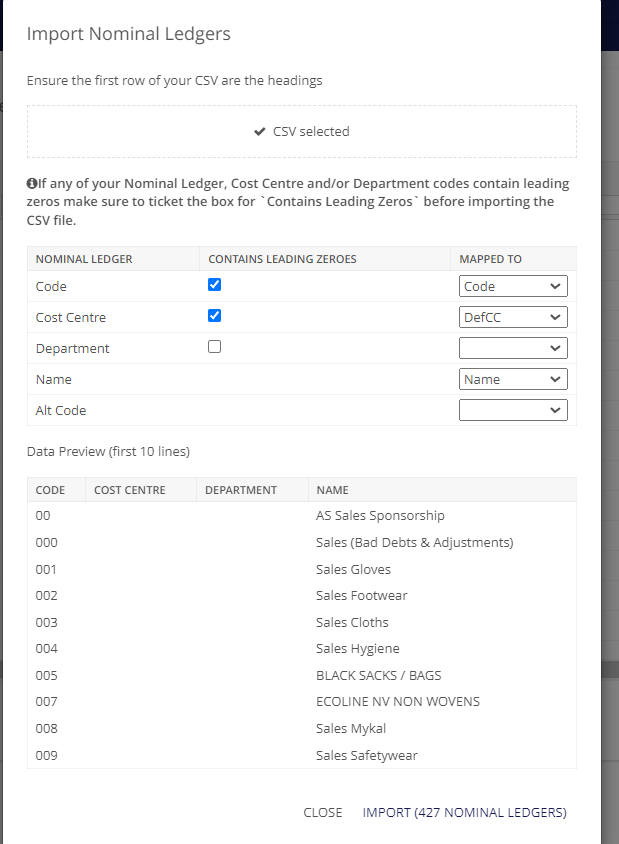Click the Contains Leading Zeroes column header

click(x=282, y=259)
